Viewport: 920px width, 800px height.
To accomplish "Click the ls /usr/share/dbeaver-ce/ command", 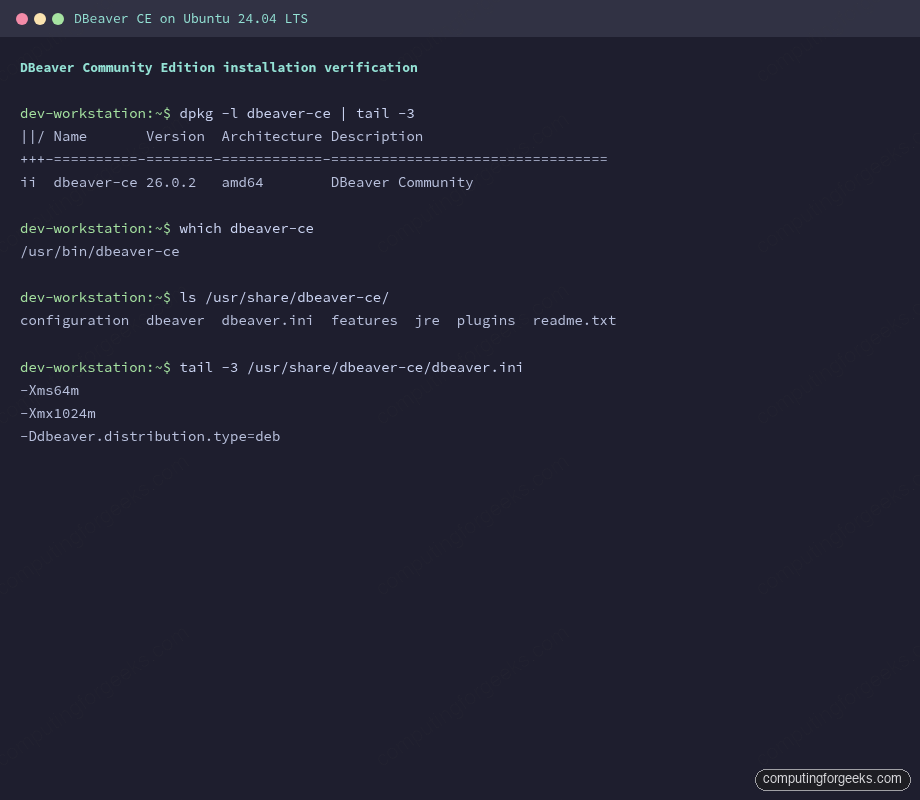I will point(283,297).
